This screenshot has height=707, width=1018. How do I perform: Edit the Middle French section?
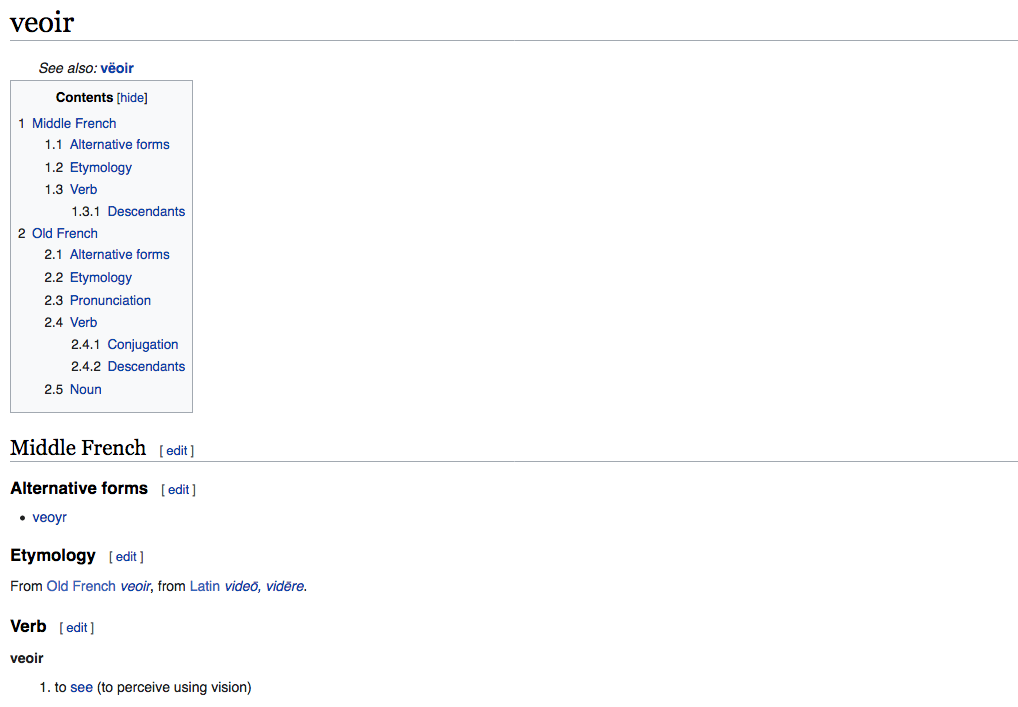coord(177,451)
